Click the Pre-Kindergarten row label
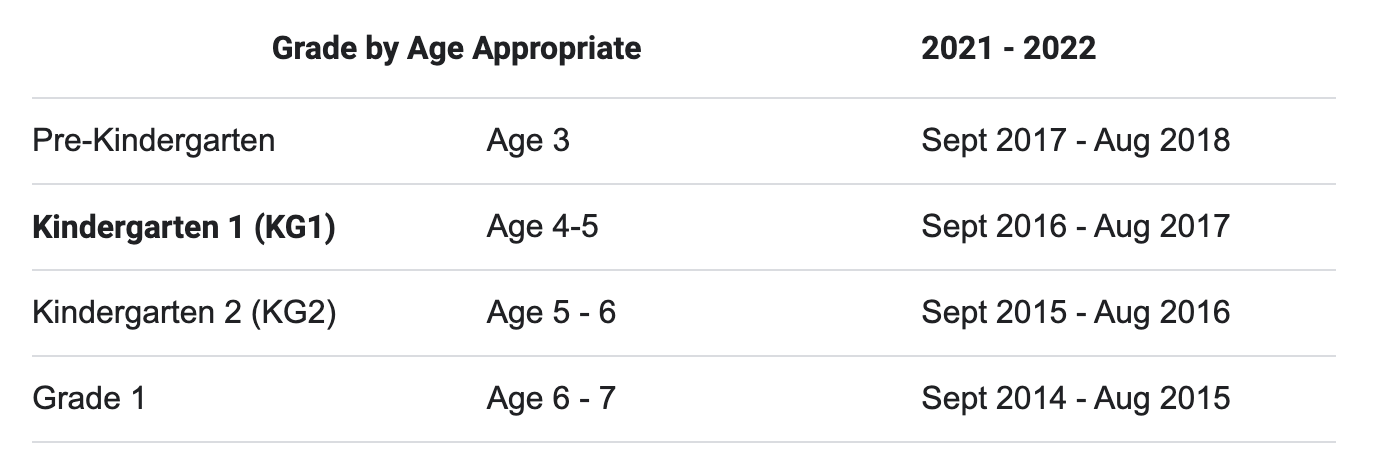The height and width of the screenshot is (454, 1378). tap(154, 140)
